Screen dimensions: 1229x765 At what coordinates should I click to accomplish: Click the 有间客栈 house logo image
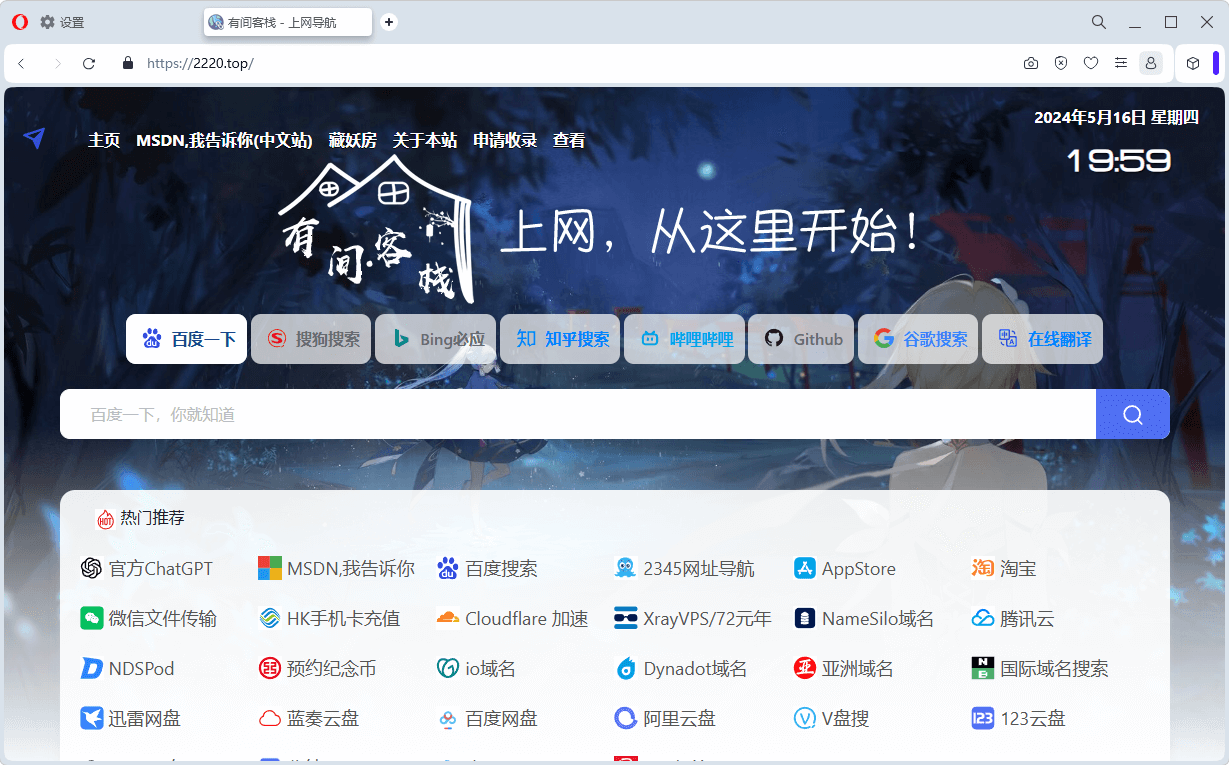coord(376,228)
